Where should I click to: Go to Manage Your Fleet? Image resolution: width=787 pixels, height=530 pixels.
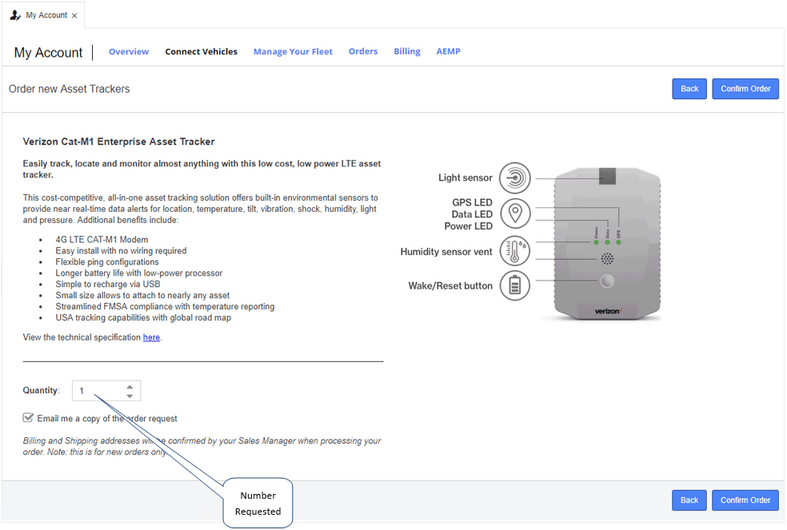click(x=293, y=51)
